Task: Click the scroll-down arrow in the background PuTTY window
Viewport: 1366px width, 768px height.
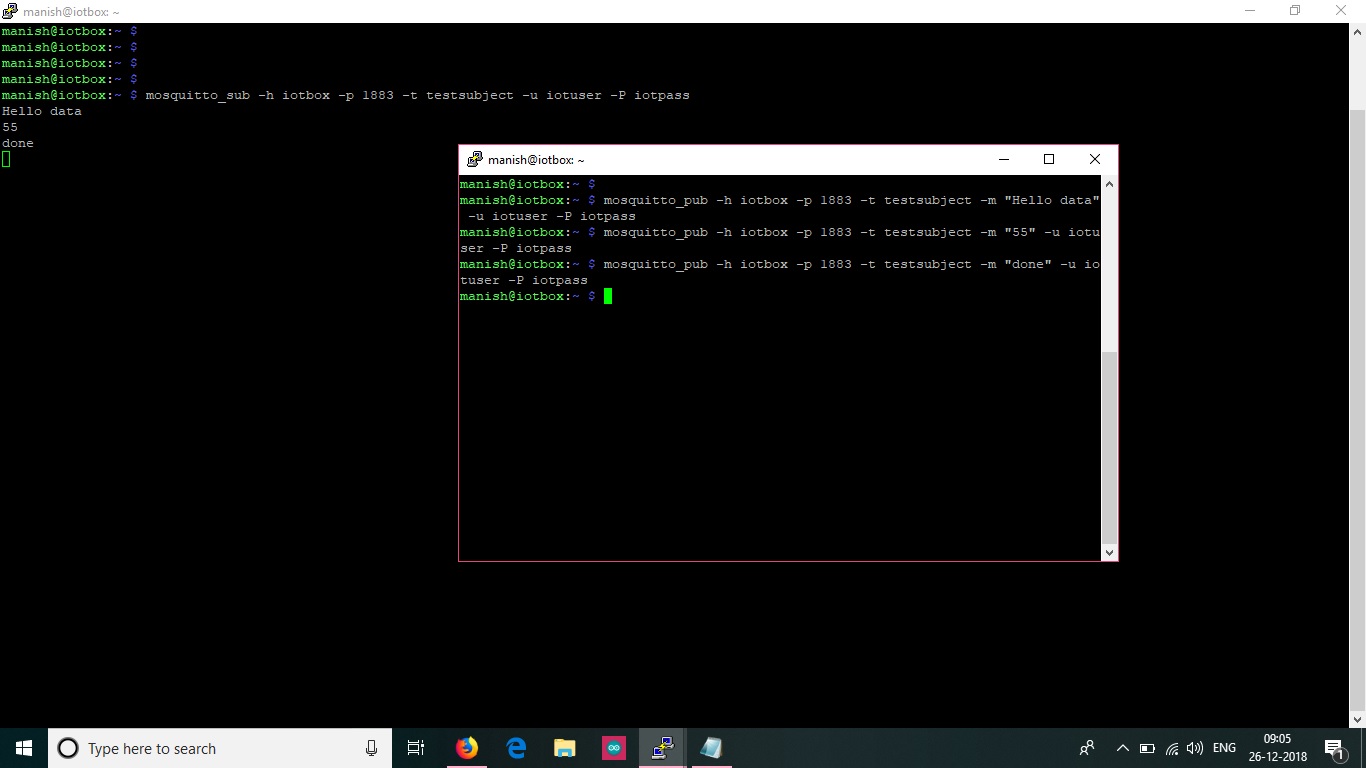Action: click(x=1357, y=719)
